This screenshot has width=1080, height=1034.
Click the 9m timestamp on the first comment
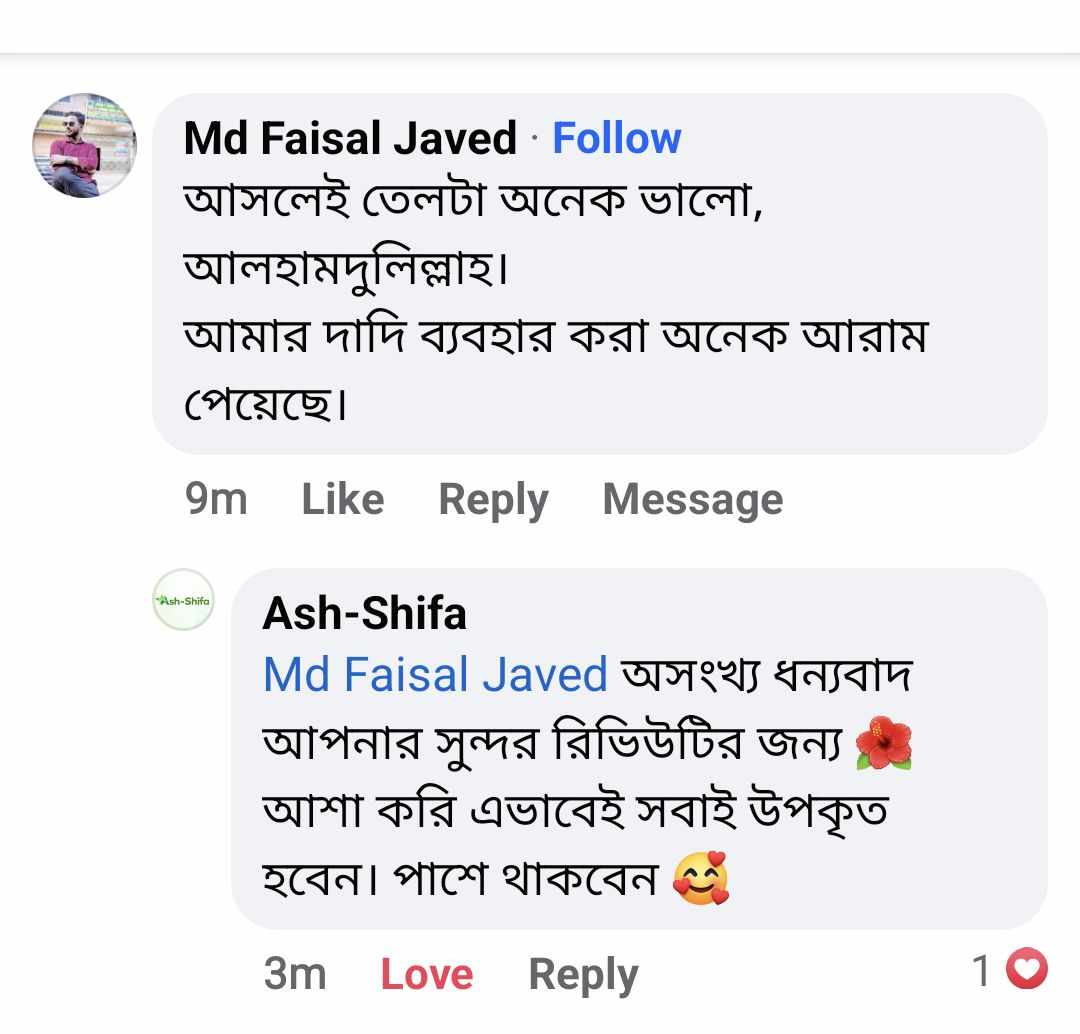pyautogui.click(x=216, y=498)
